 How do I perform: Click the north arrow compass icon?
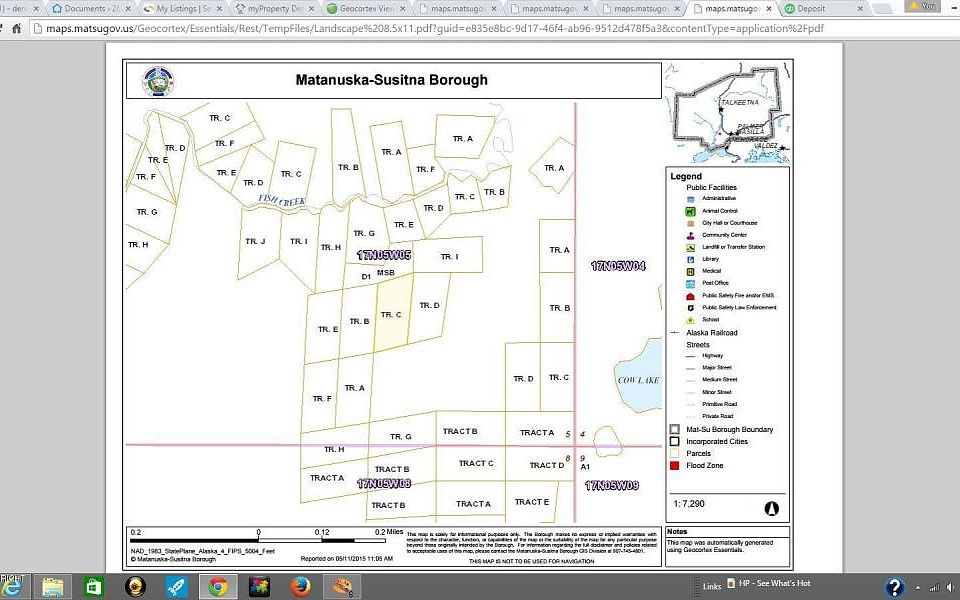(771, 508)
